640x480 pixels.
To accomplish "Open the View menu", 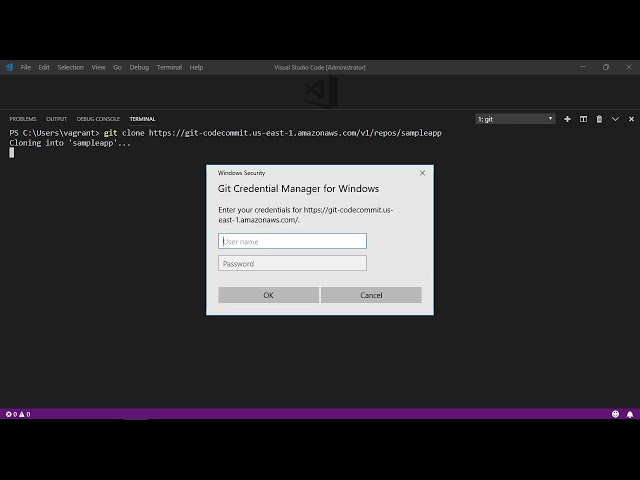I will click(98, 67).
